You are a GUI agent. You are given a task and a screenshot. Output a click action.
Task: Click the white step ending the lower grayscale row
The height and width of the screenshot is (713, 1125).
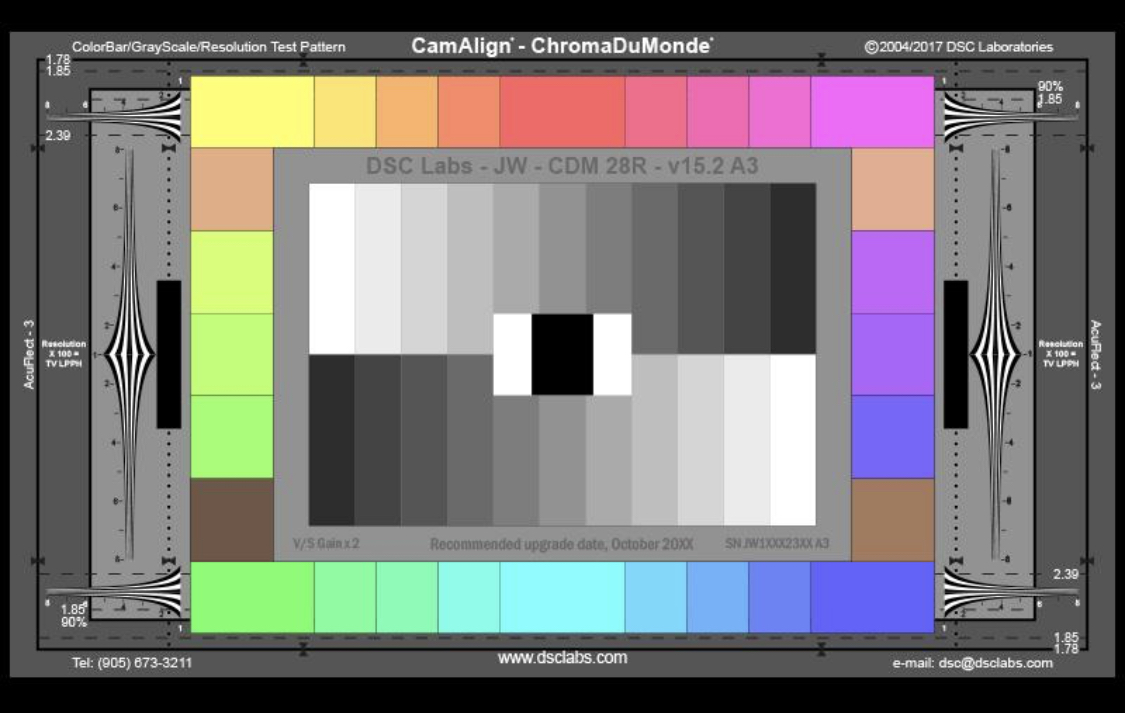pyautogui.click(x=793, y=440)
